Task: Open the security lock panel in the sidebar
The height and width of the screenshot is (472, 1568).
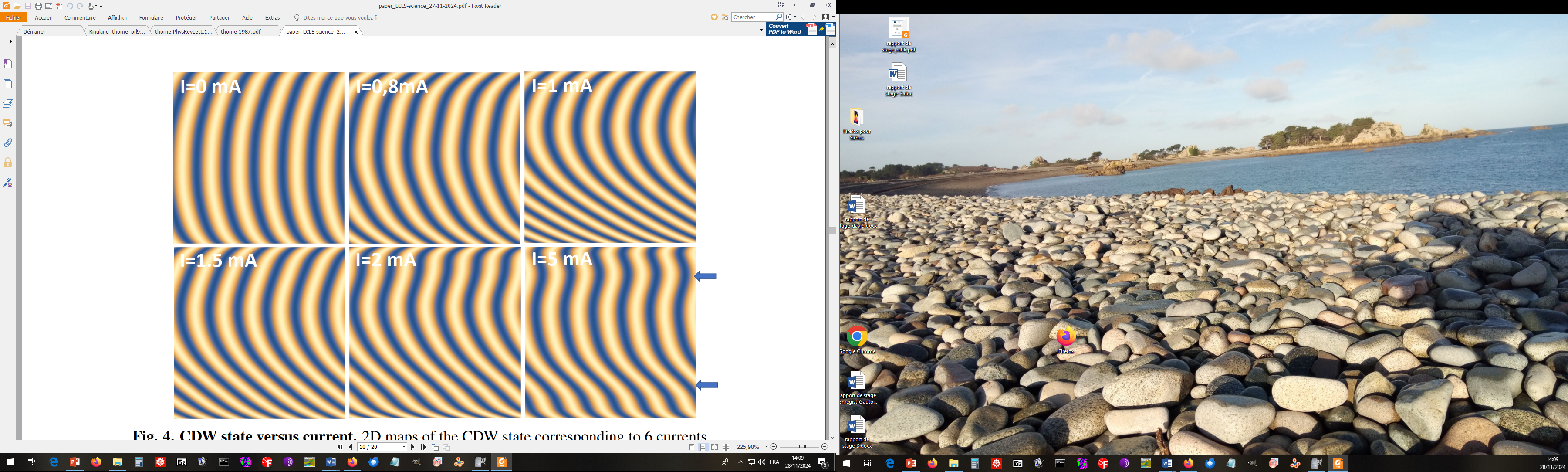Action: click(x=8, y=163)
